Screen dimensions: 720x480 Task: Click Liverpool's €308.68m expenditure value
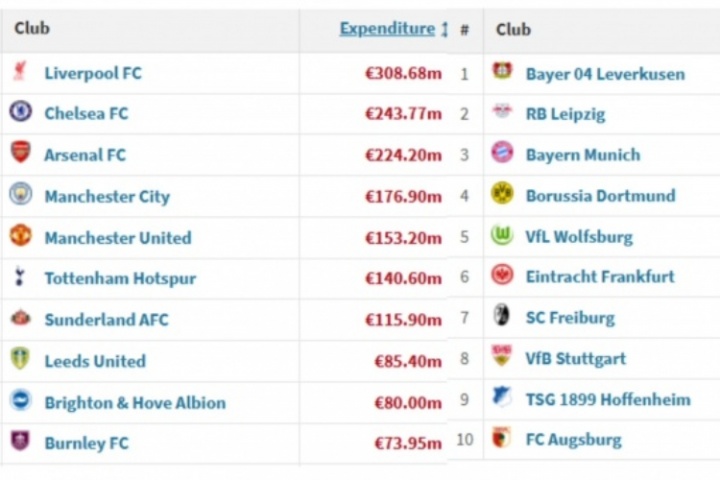coord(403,74)
